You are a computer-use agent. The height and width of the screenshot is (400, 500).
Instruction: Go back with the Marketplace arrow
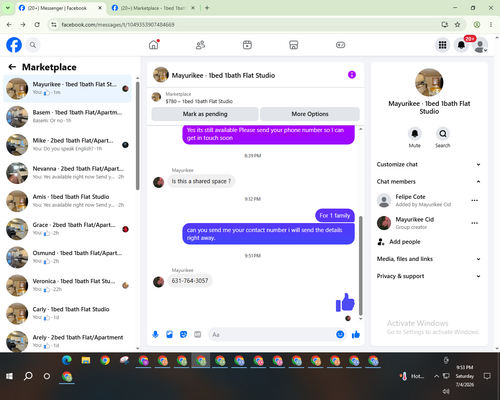tap(12, 67)
